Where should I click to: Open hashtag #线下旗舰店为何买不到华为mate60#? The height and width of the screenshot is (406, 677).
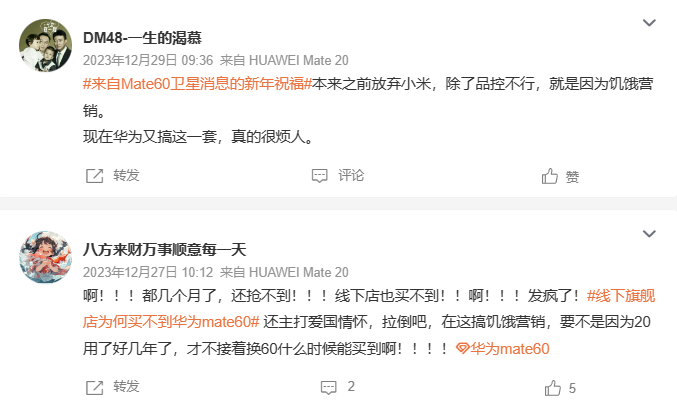(369, 309)
